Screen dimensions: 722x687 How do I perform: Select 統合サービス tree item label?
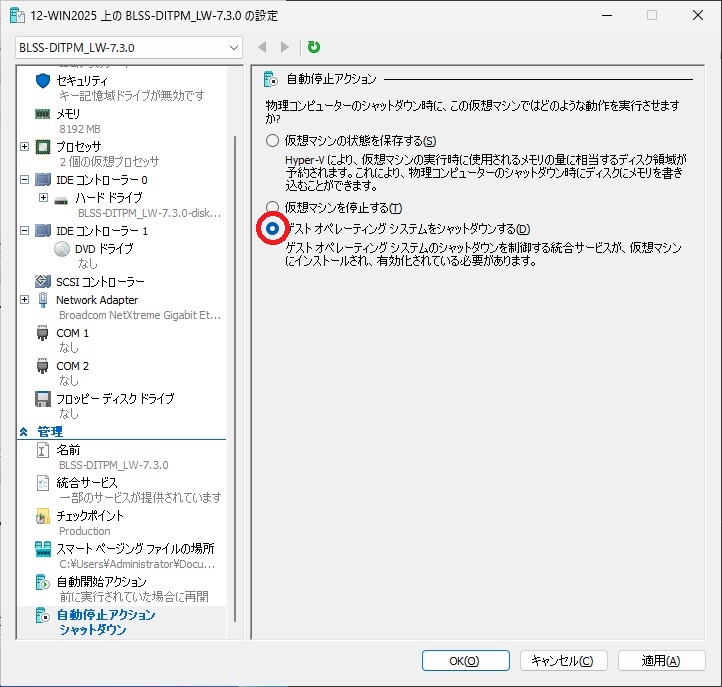[87, 483]
